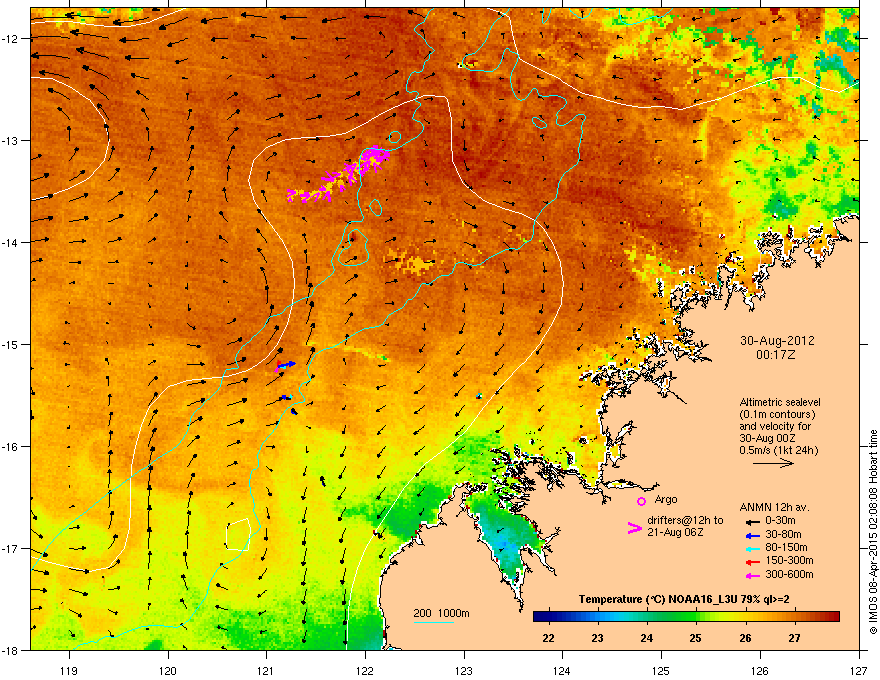The width and height of the screenshot is (880, 680).
Task: Click longitude axis label '127'
Action: (859, 670)
